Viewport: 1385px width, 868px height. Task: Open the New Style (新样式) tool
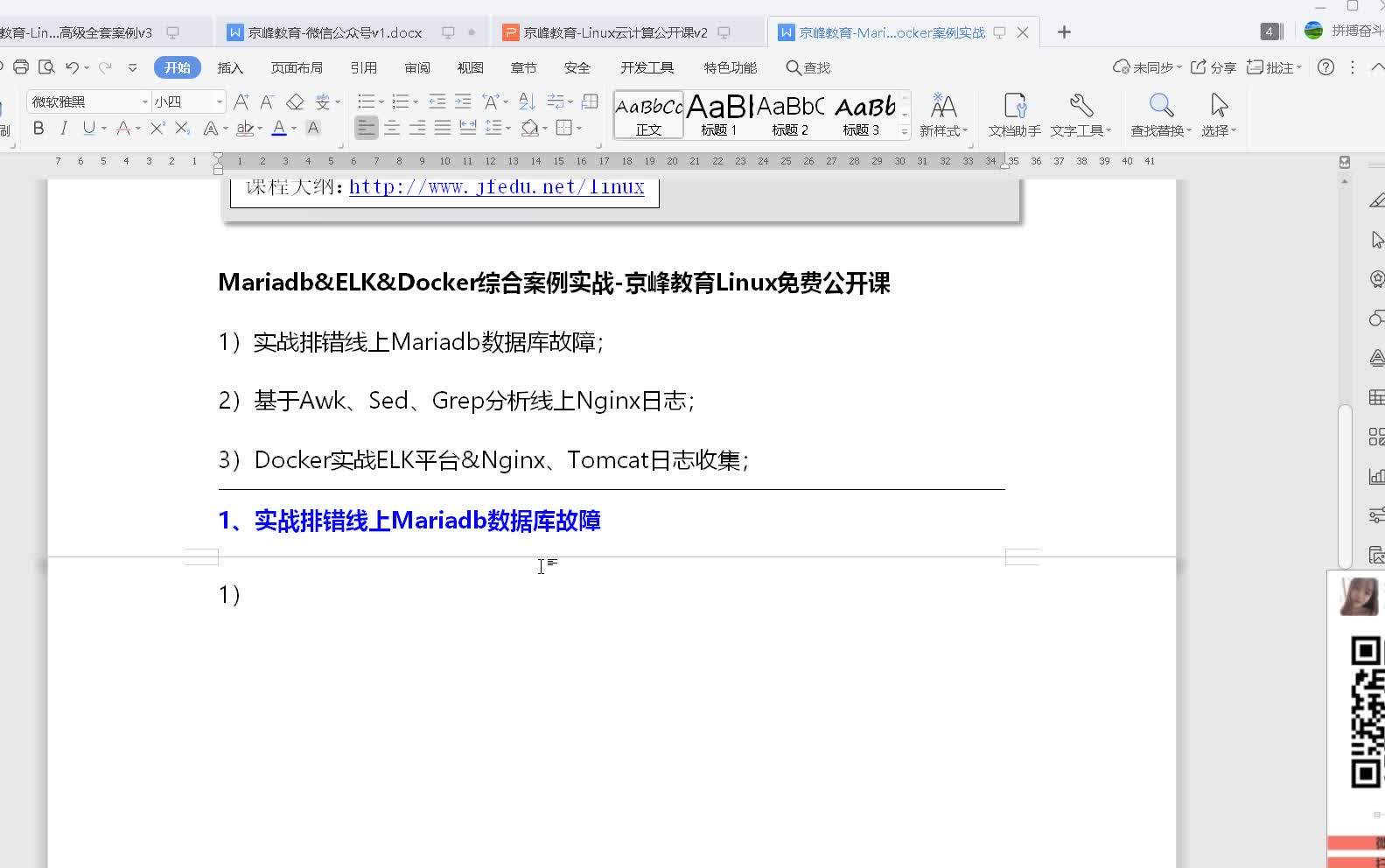[943, 115]
